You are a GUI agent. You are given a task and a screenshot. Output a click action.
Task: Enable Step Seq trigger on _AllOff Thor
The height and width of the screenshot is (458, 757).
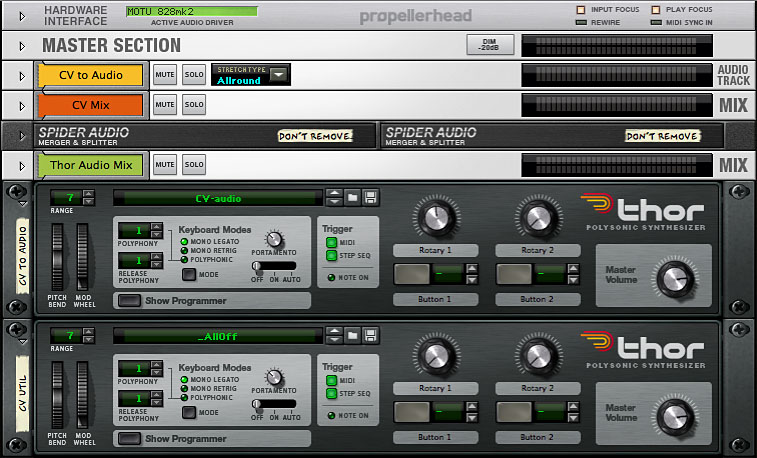332,395
